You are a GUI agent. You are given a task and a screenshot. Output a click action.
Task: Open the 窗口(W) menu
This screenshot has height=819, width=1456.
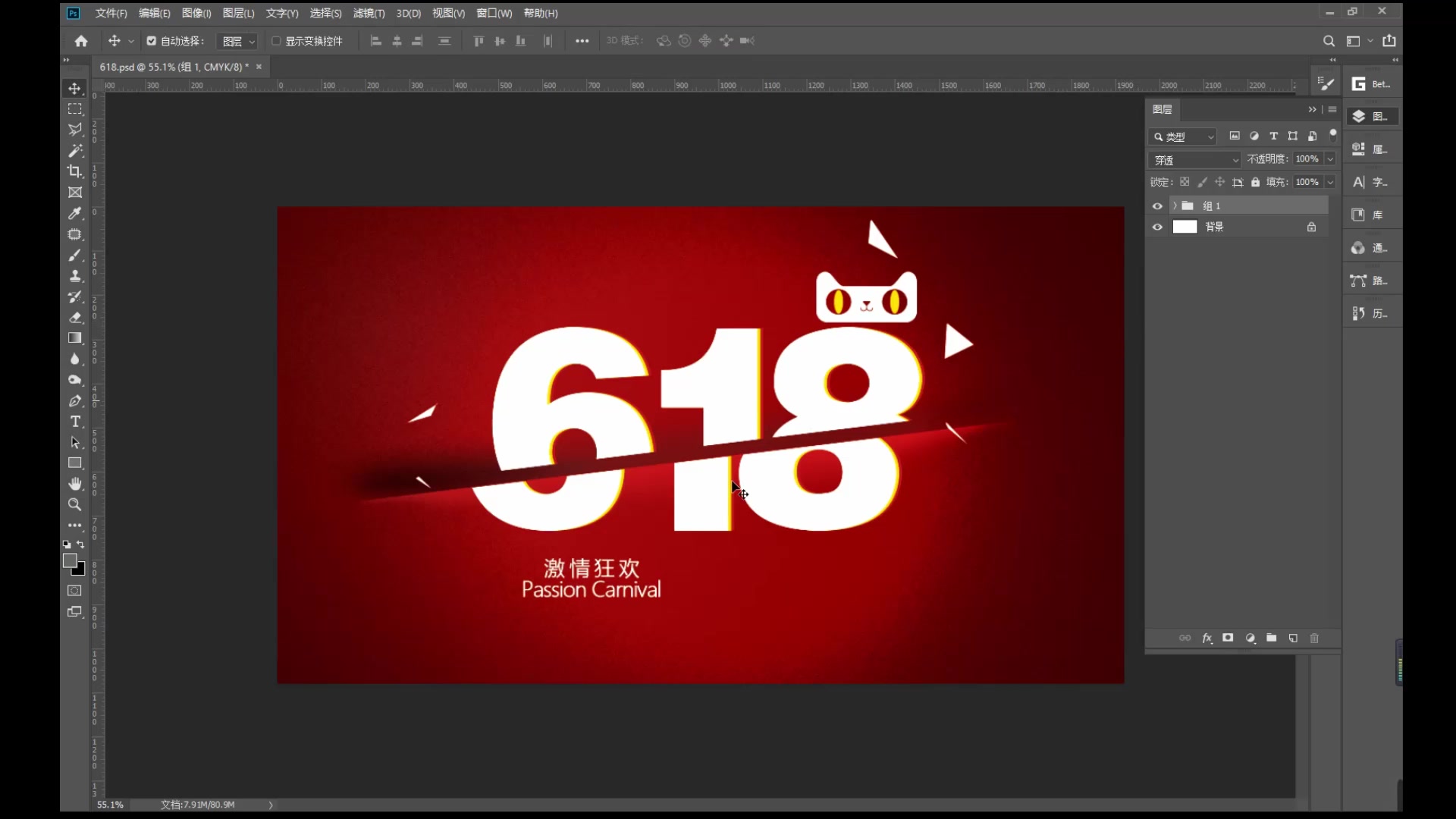(494, 14)
